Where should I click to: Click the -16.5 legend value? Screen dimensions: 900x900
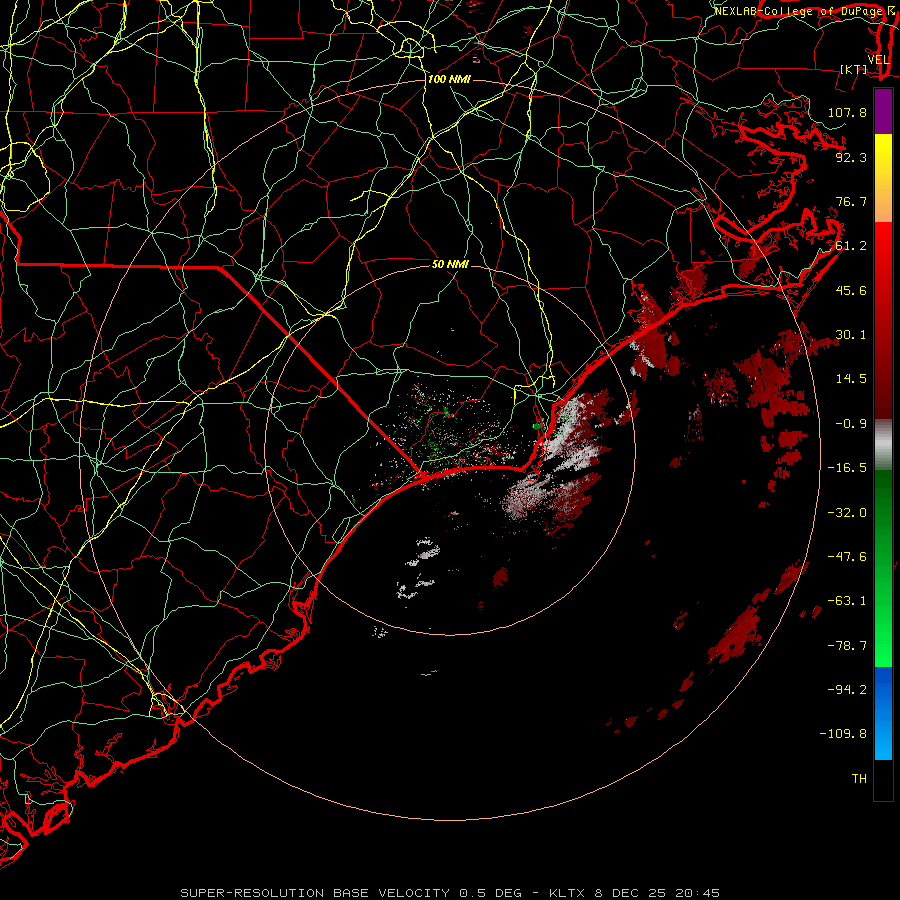pos(847,468)
